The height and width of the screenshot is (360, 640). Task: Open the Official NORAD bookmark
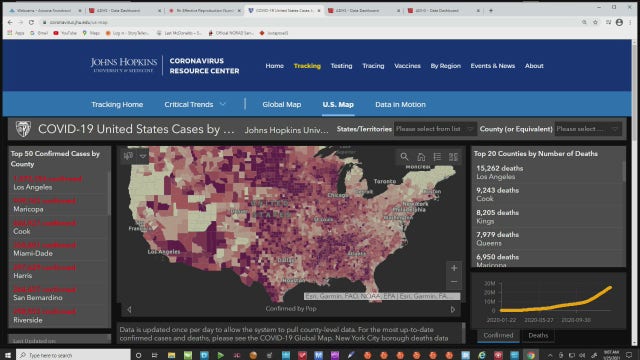(x=231, y=33)
